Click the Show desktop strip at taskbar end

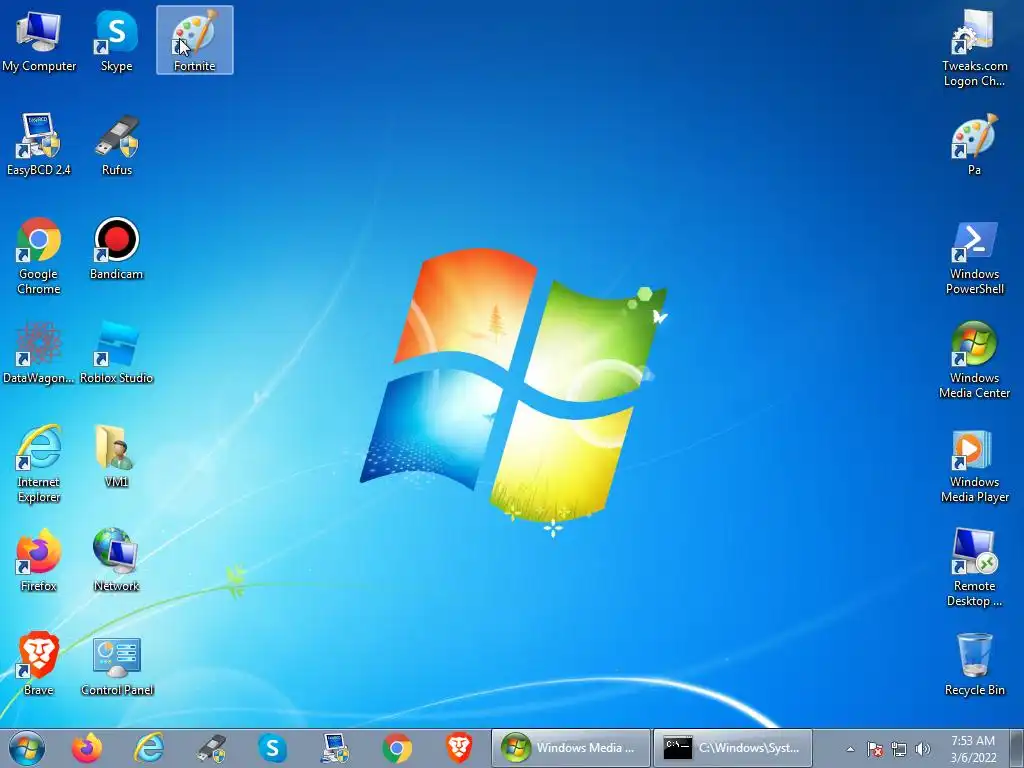click(x=1016, y=748)
